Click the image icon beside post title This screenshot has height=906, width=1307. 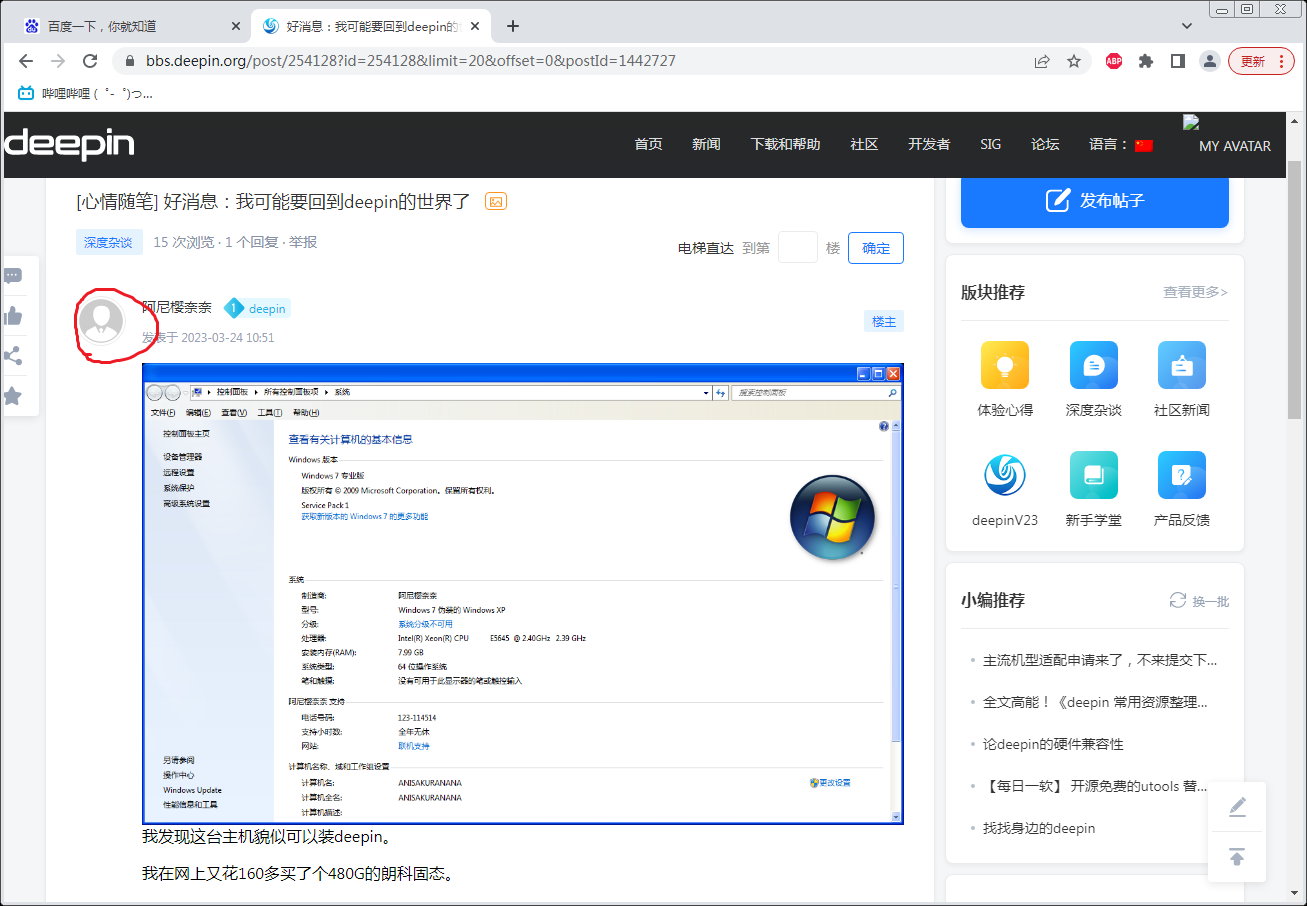pos(496,201)
